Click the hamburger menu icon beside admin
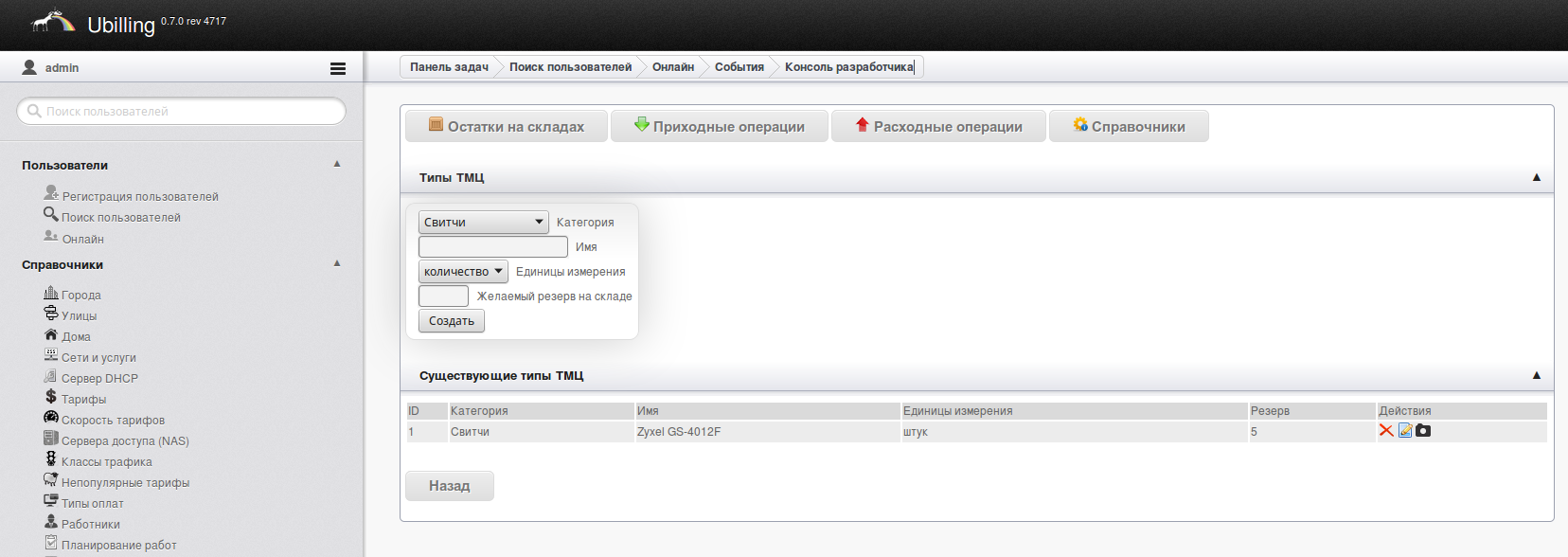1568x557 pixels. coord(337,68)
